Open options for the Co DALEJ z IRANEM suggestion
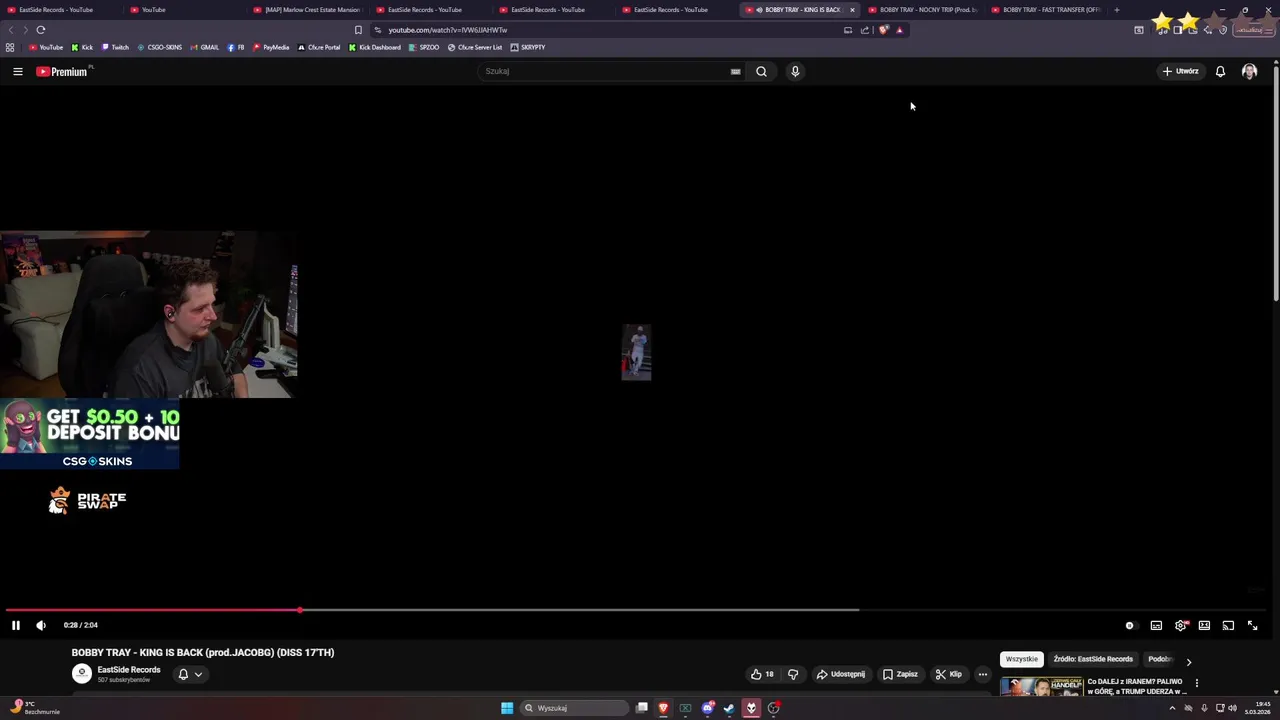 (x=1196, y=684)
